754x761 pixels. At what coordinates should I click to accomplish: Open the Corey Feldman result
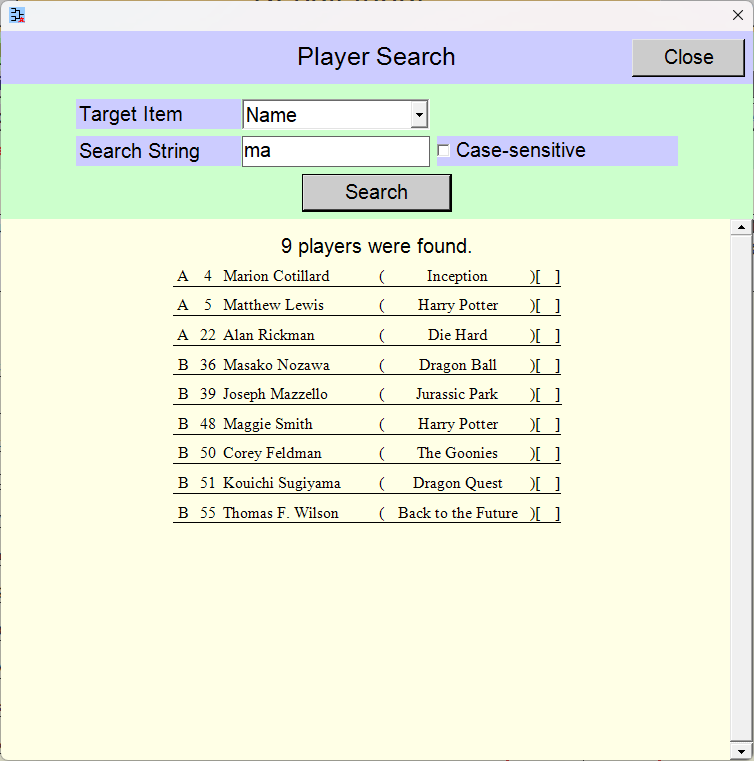pyautogui.click(x=367, y=453)
